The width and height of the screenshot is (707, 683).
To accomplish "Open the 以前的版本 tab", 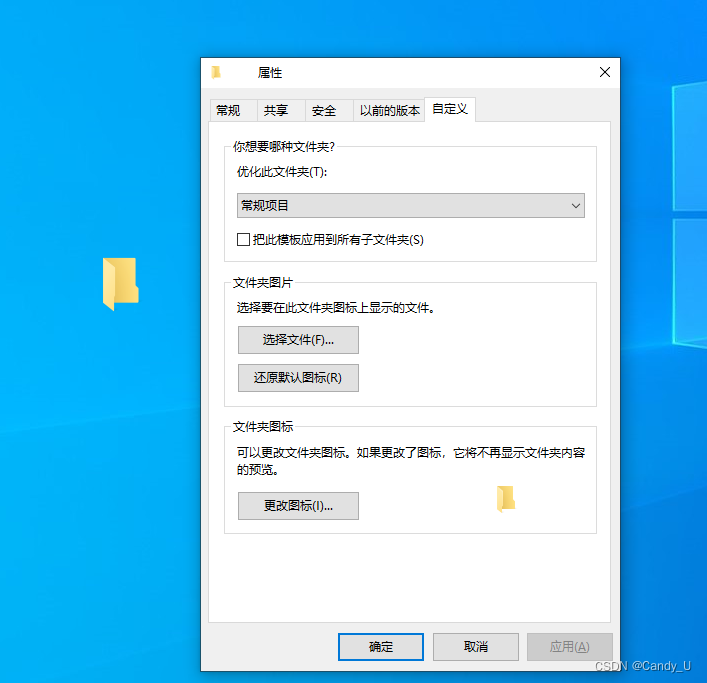I will tap(390, 110).
